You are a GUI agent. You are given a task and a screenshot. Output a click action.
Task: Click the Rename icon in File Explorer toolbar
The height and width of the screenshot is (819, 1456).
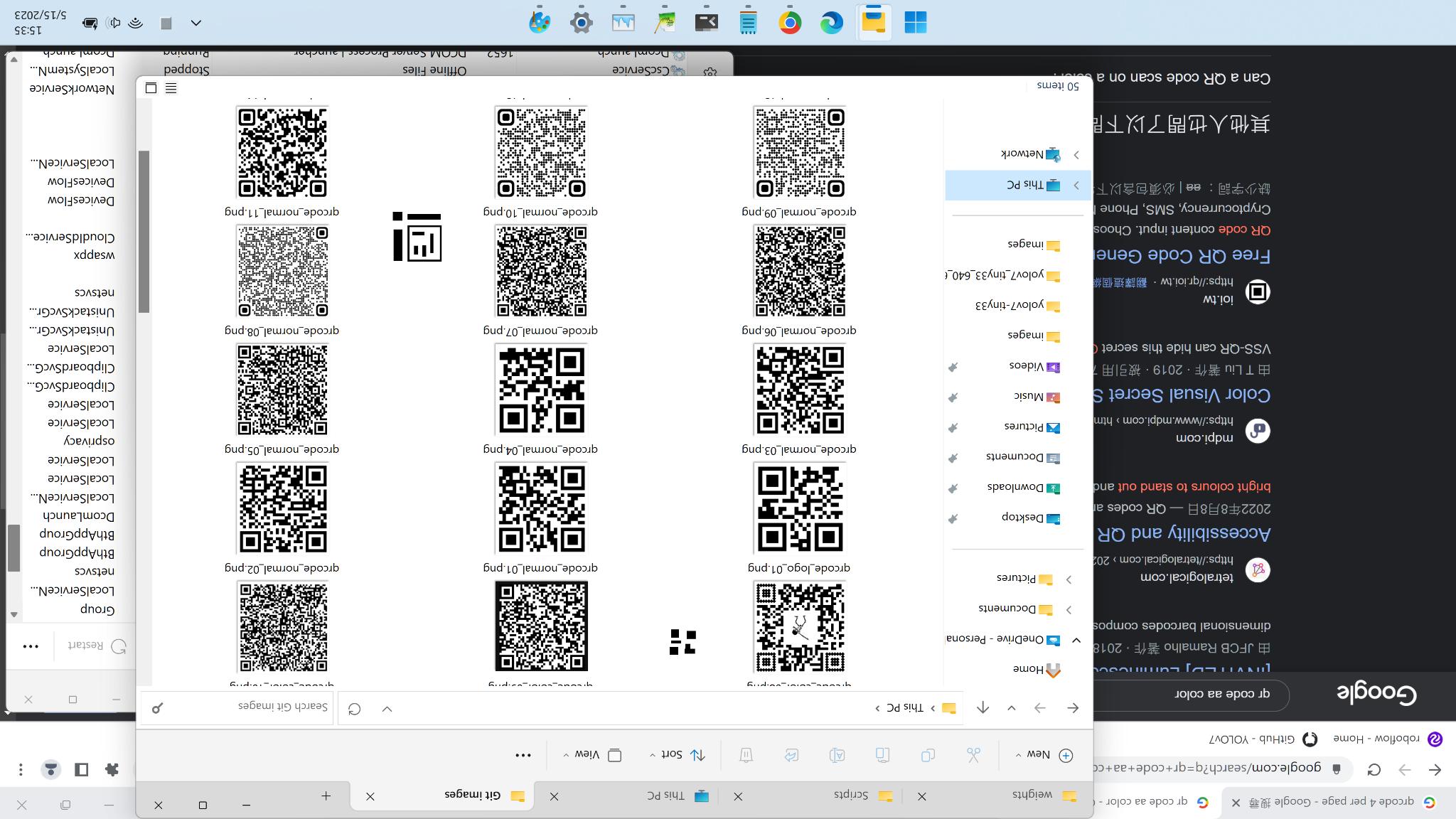pos(837,755)
